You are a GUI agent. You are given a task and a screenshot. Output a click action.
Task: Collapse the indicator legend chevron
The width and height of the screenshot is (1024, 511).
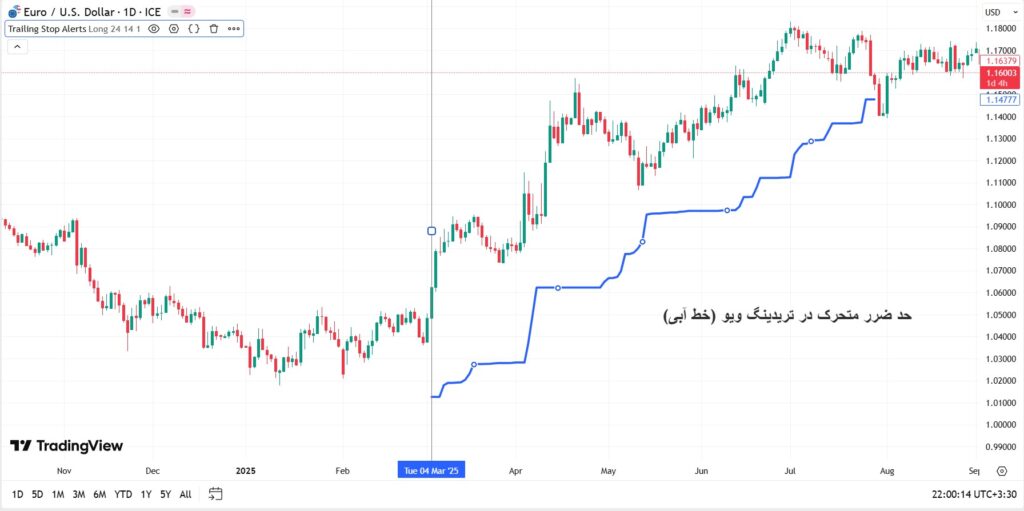click(15, 47)
